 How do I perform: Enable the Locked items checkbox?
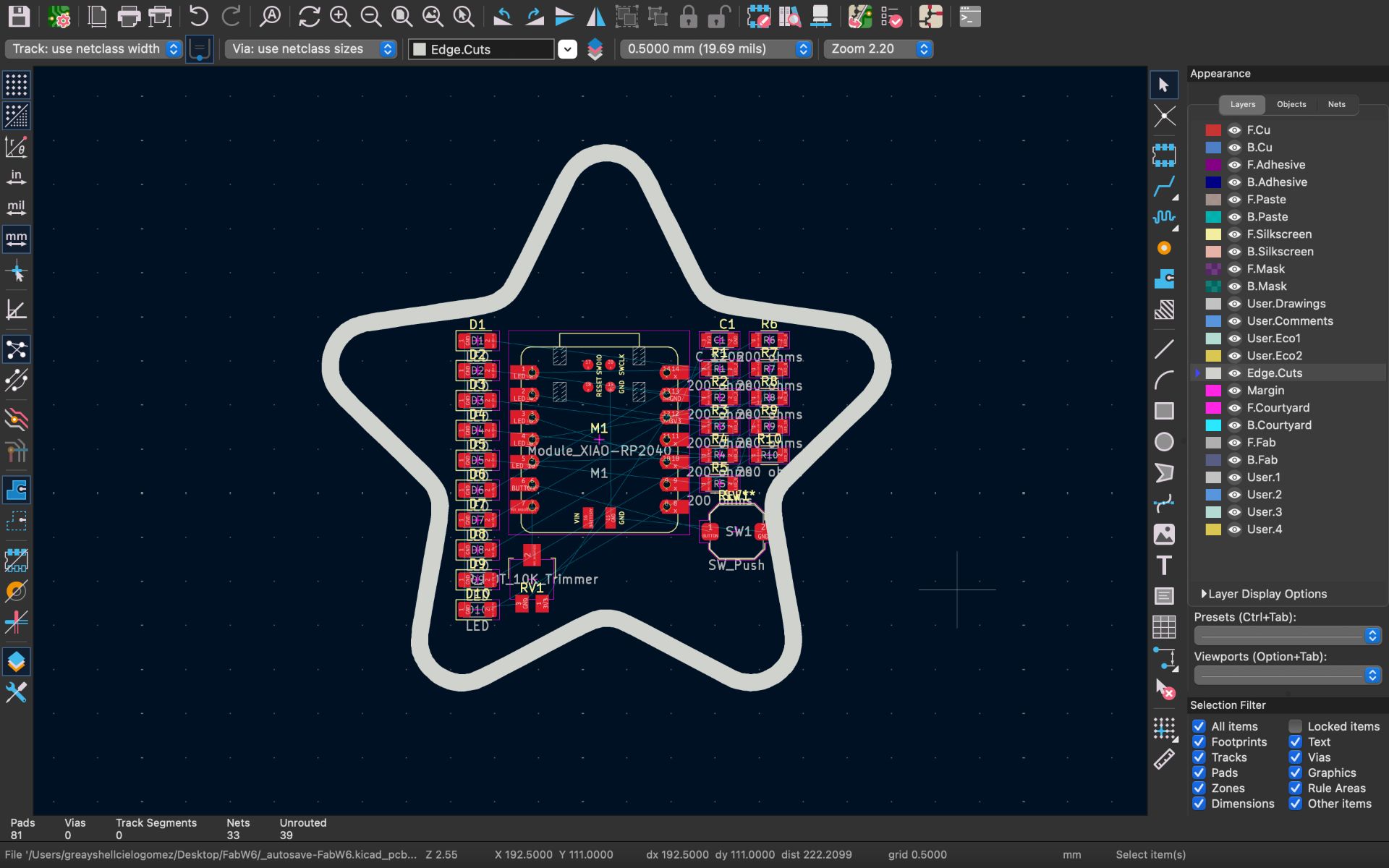[x=1295, y=726]
